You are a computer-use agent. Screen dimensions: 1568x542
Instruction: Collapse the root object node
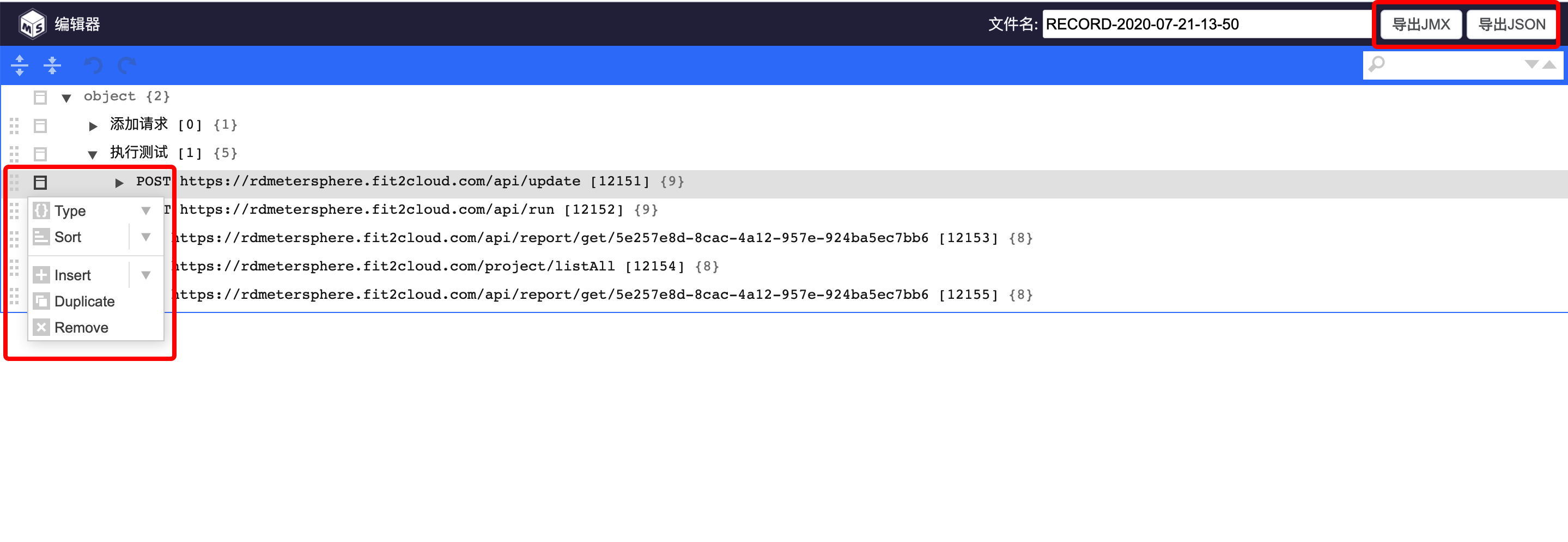[66, 98]
